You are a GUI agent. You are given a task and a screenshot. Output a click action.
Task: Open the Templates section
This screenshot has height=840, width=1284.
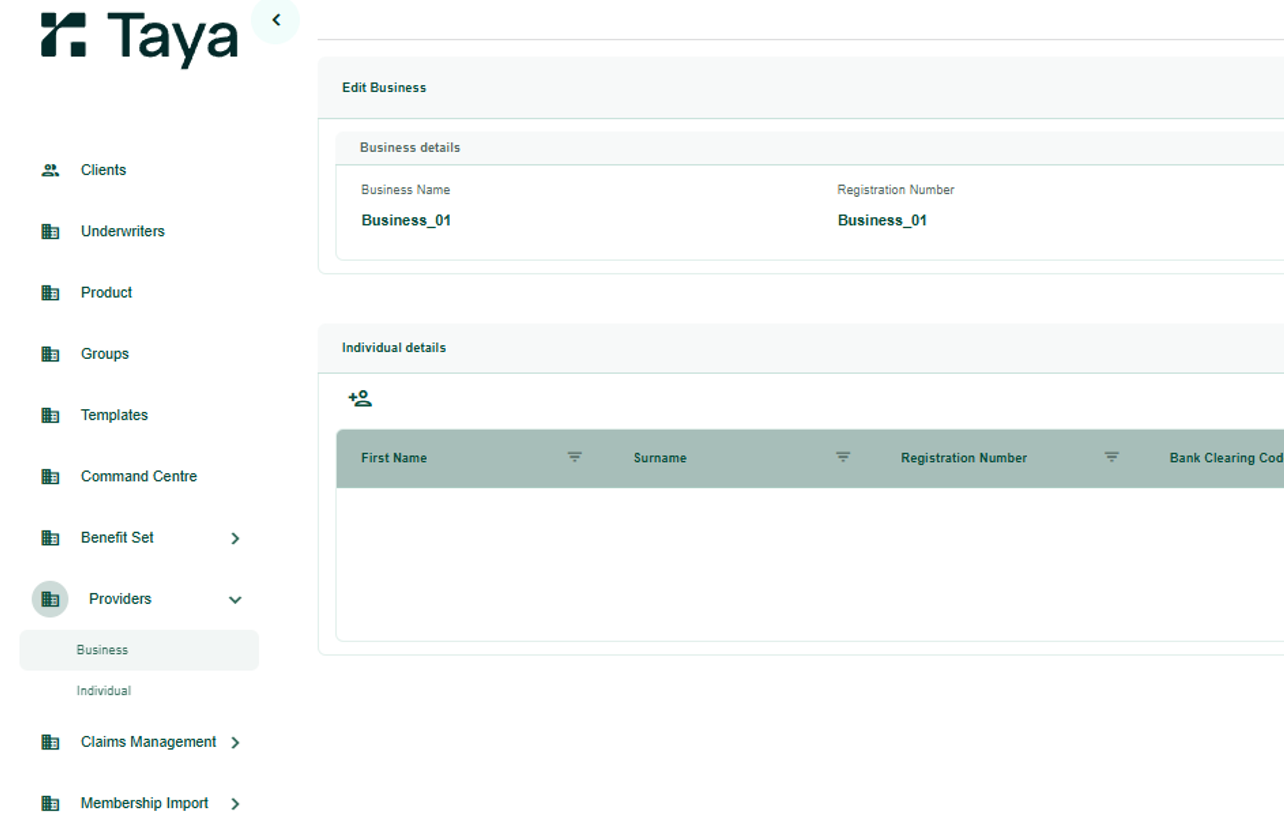coord(114,415)
